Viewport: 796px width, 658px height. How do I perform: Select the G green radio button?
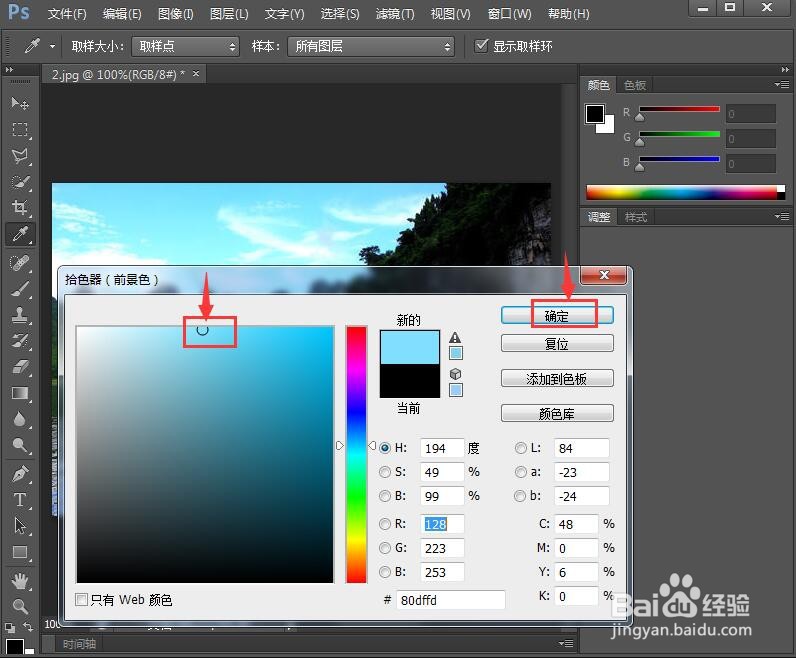pyautogui.click(x=385, y=548)
